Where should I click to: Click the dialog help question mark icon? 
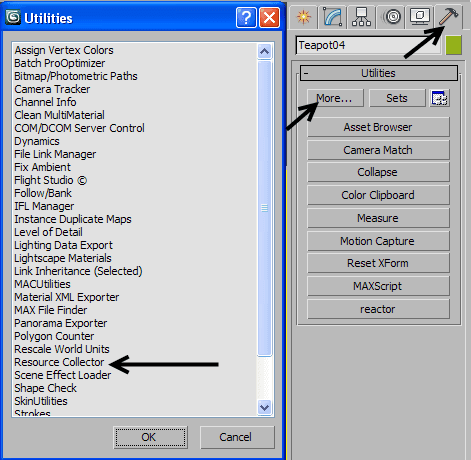pyautogui.click(x=246, y=18)
